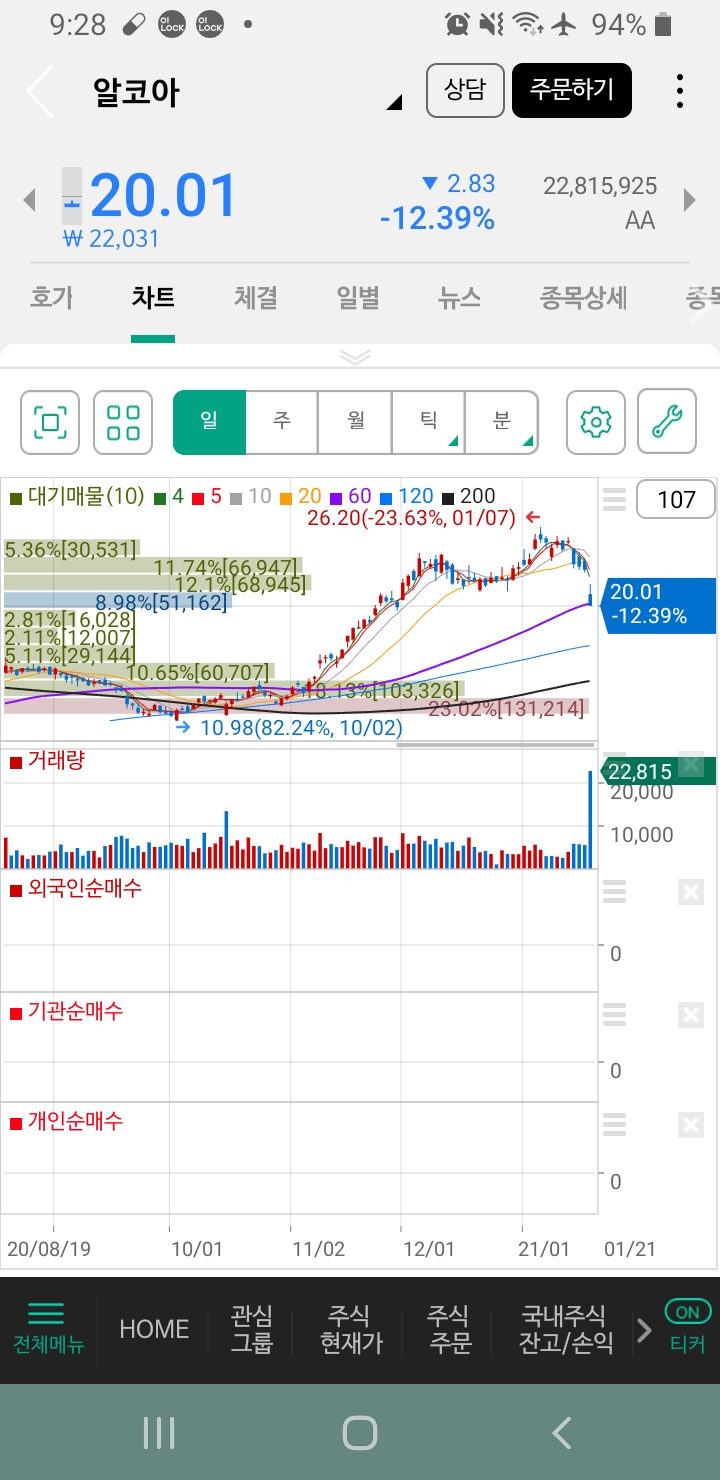Screen dimensions: 720x1480
Task: Open 관심그룹 in bottom menu
Action: (251, 1328)
